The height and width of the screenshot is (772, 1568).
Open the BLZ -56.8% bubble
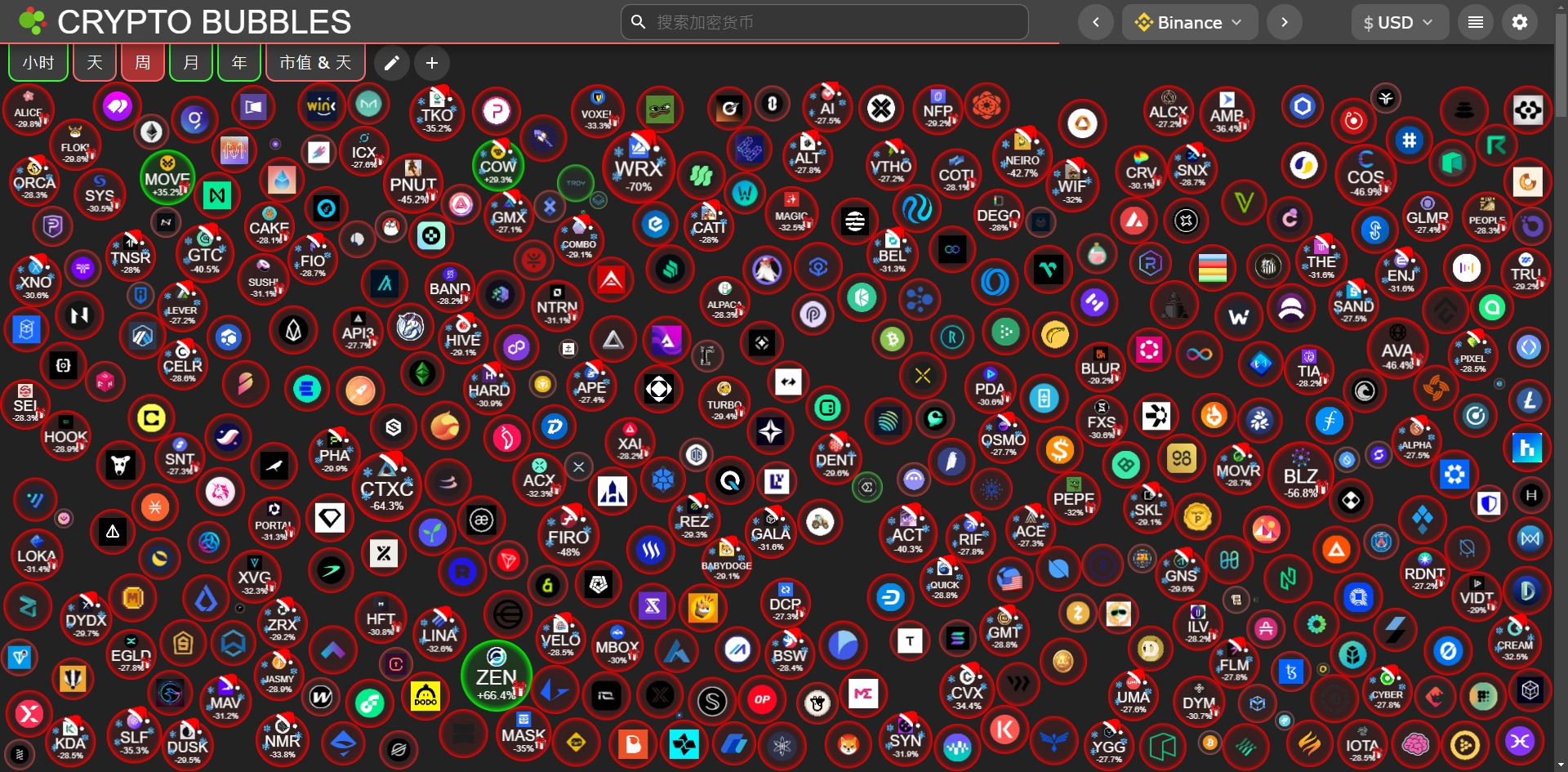1301,475
